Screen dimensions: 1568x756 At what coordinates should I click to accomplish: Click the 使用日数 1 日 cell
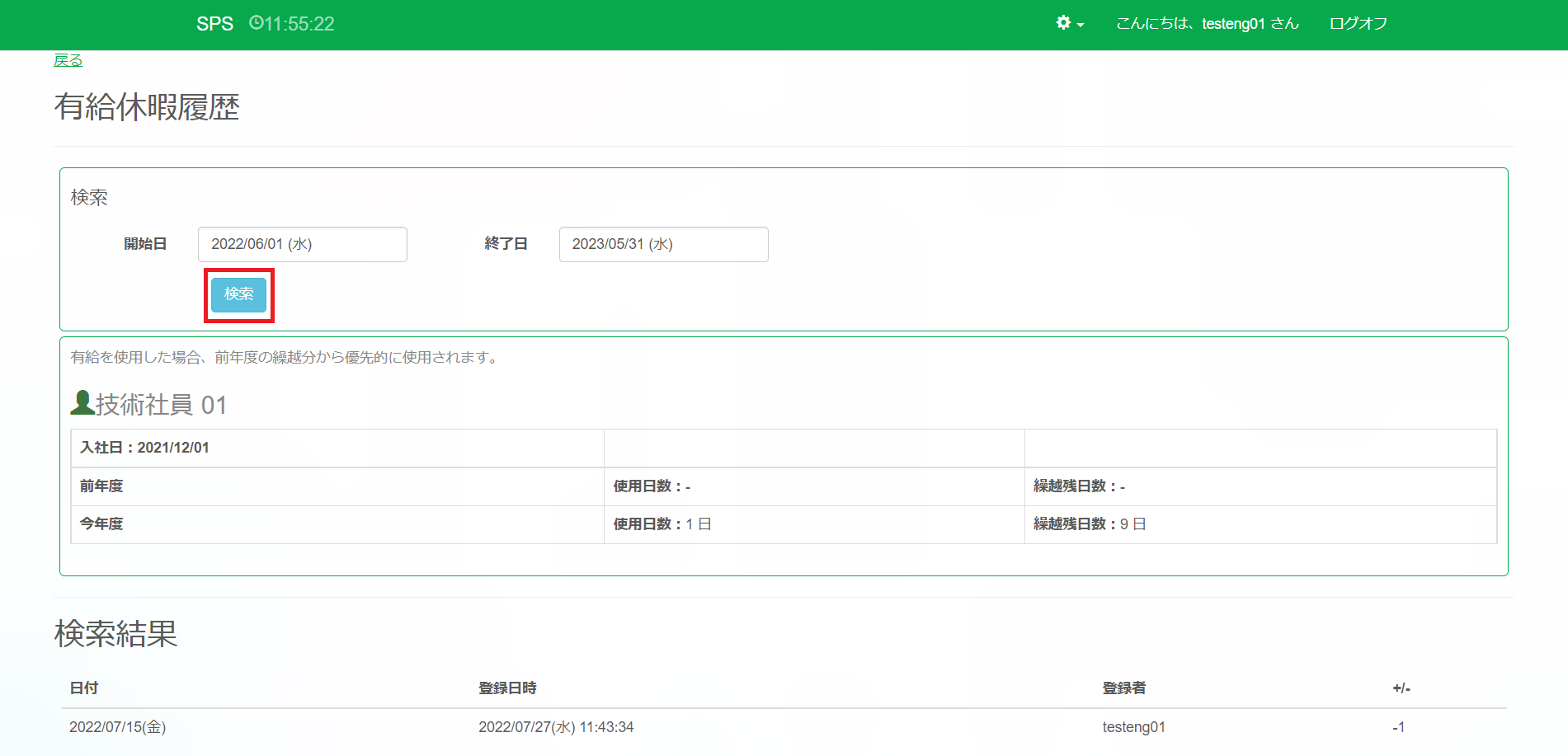(662, 524)
